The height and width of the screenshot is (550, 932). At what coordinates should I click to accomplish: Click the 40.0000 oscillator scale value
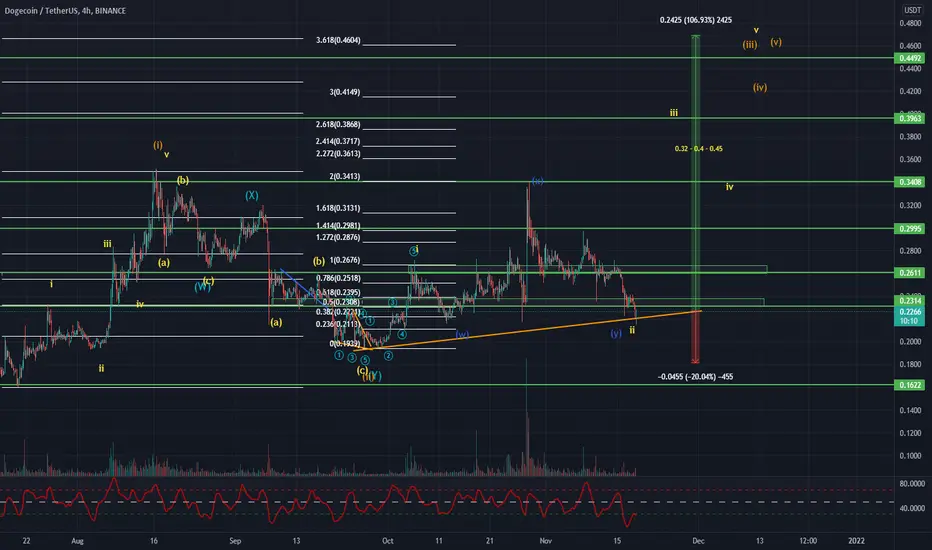[912, 508]
